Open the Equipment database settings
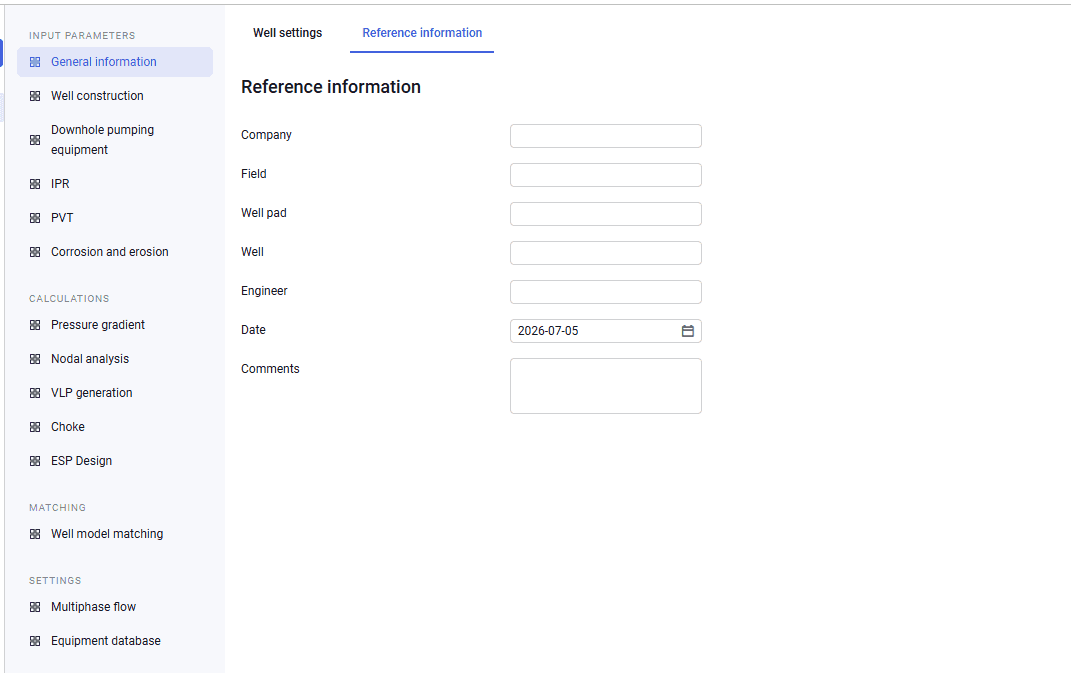Viewport: 1071px width, 673px height. pos(115,642)
